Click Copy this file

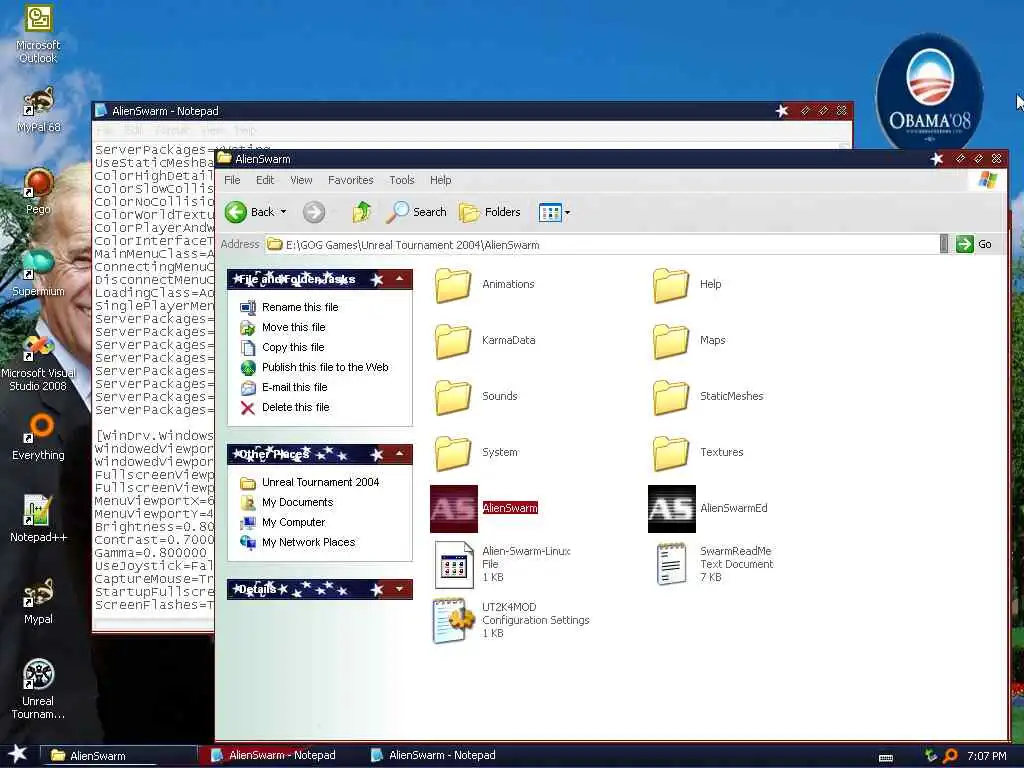pyautogui.click(x=293, y=347)
